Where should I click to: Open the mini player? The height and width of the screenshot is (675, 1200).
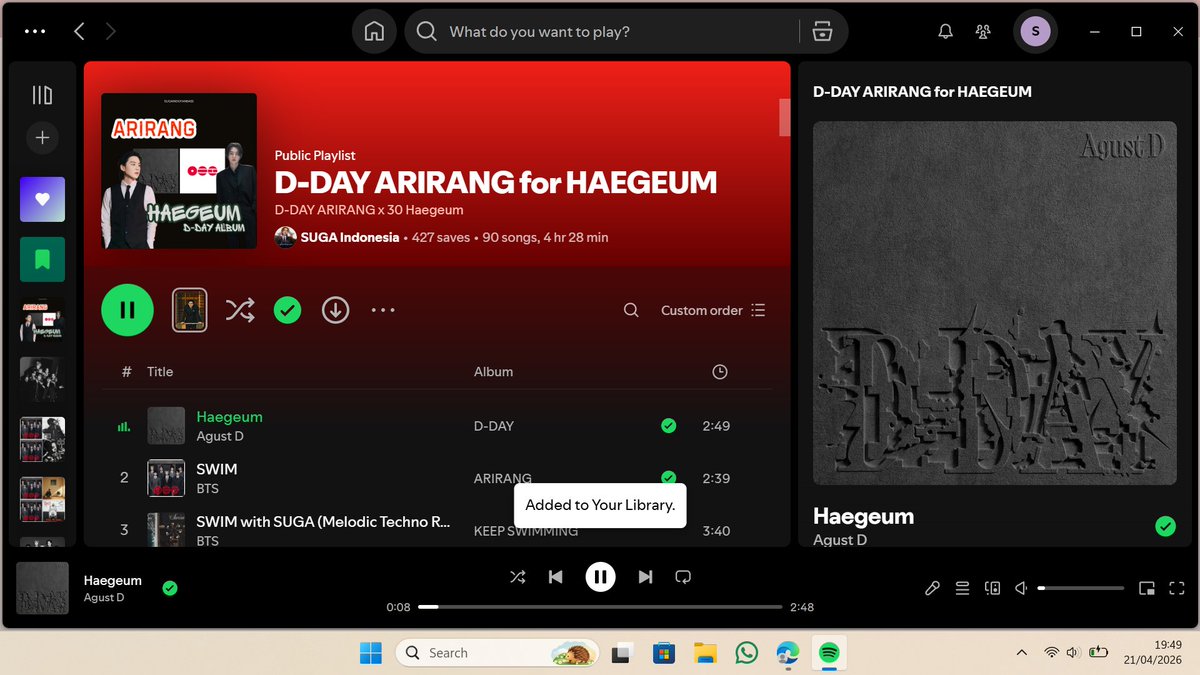1147,588
